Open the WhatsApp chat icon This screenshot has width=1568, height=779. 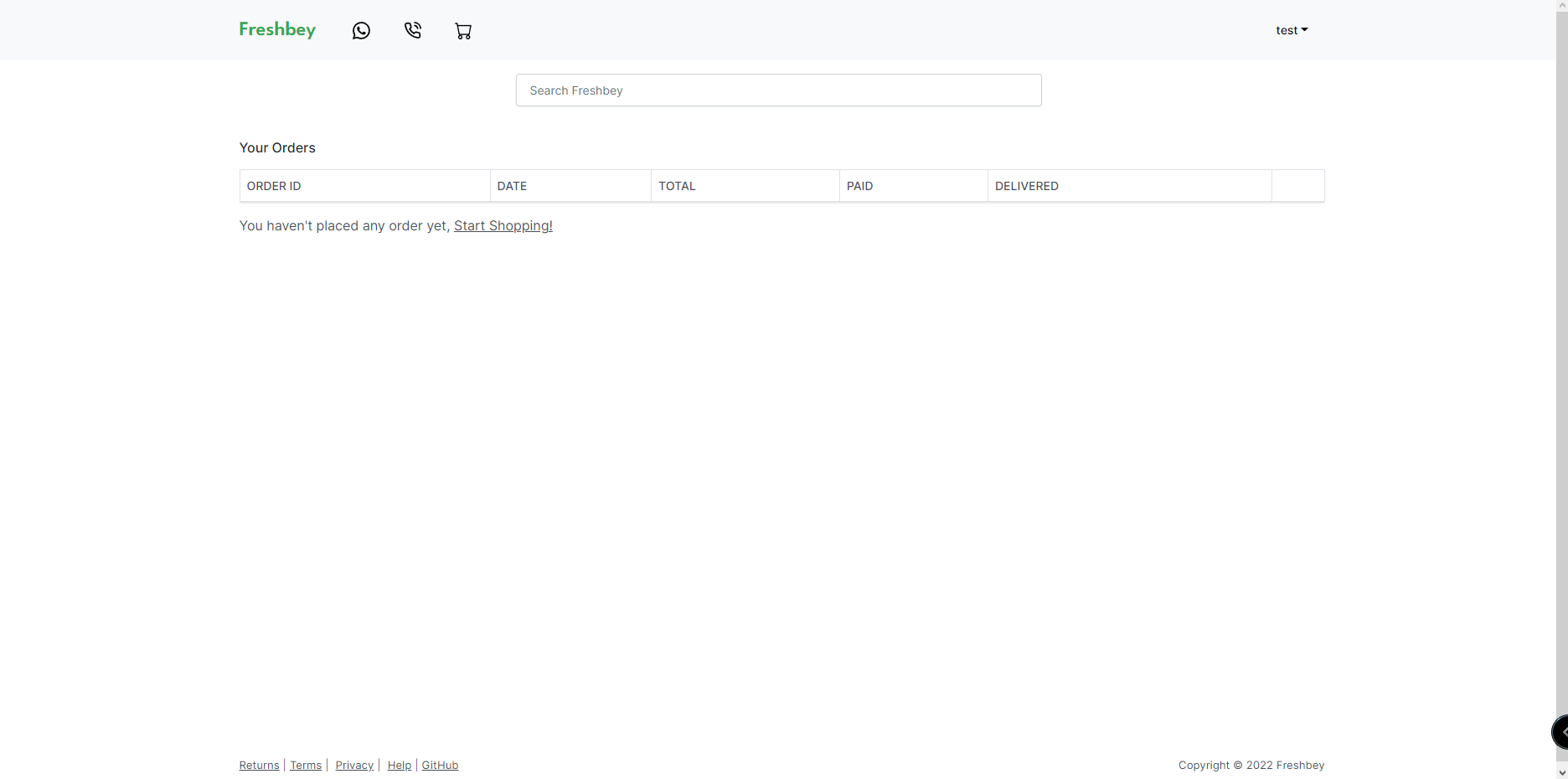coord(361,31)
